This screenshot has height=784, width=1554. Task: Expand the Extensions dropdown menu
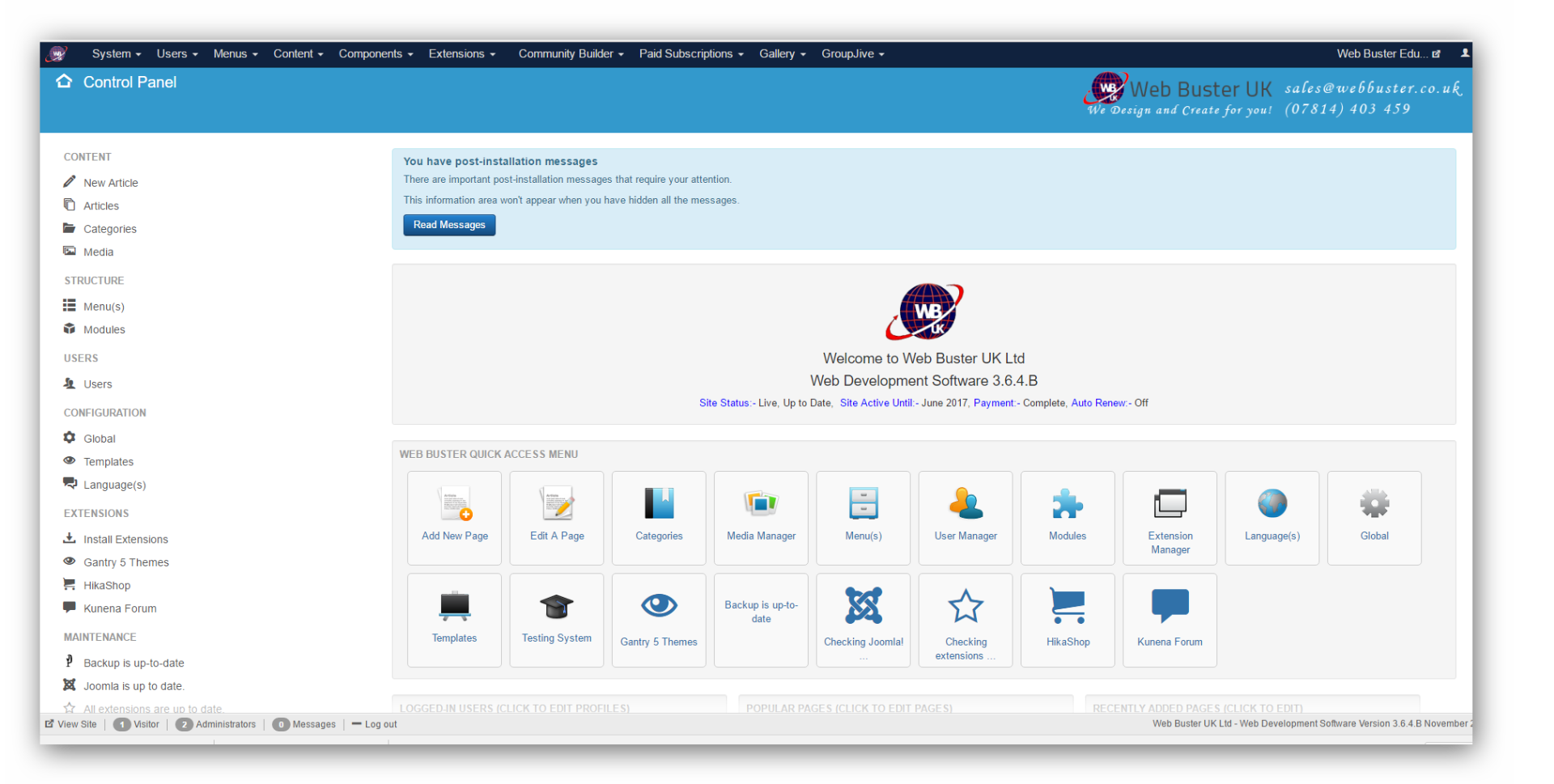(461, 53)
